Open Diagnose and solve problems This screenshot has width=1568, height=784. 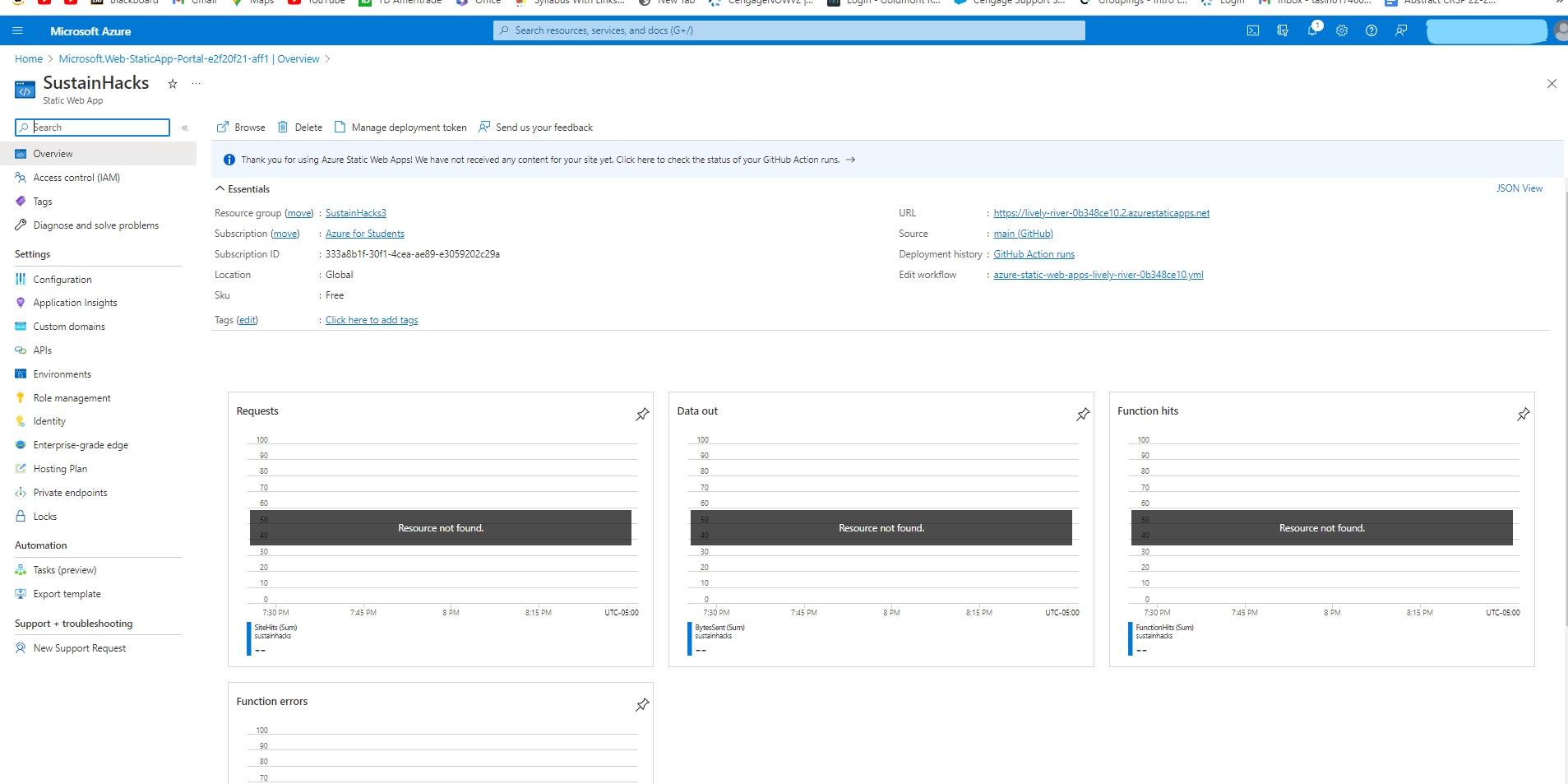(x=98, y=225)
